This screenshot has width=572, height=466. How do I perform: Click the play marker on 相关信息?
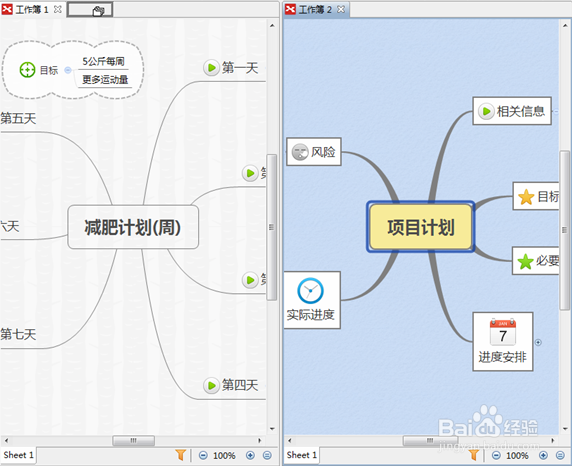pos(486,111)
